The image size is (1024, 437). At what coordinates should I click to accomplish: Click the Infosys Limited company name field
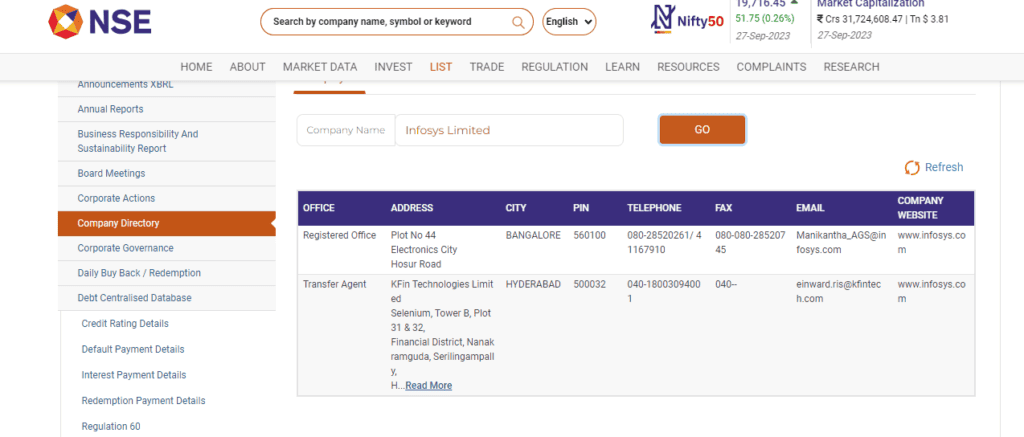click(x=509, y=130)
